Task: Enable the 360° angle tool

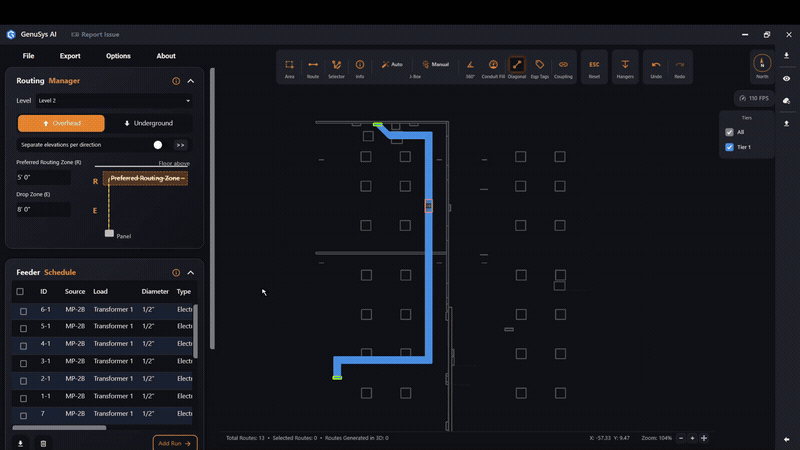Action: coord(470,68)
